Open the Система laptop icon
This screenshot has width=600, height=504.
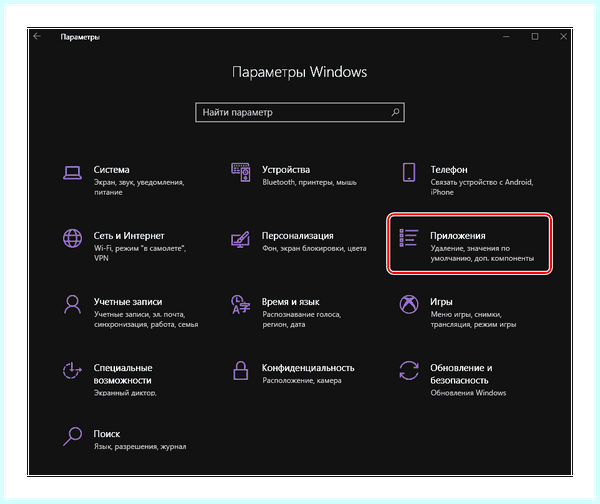click(72, 173)
